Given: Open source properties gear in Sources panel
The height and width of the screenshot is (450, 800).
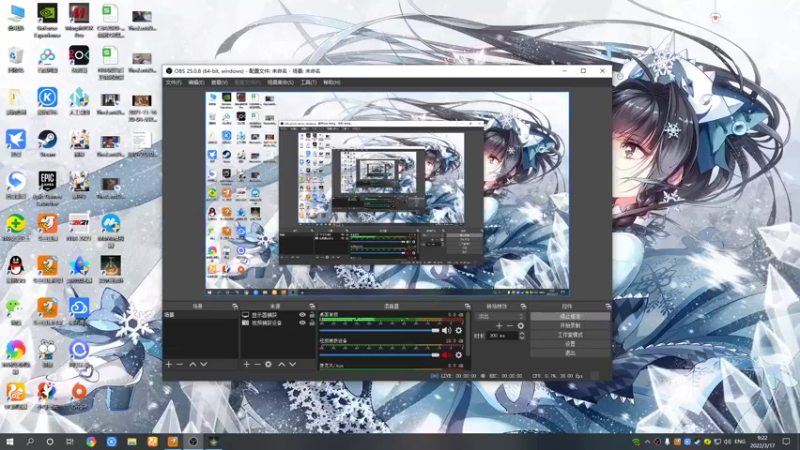Looking at the screenshot, I should (268, 364).
